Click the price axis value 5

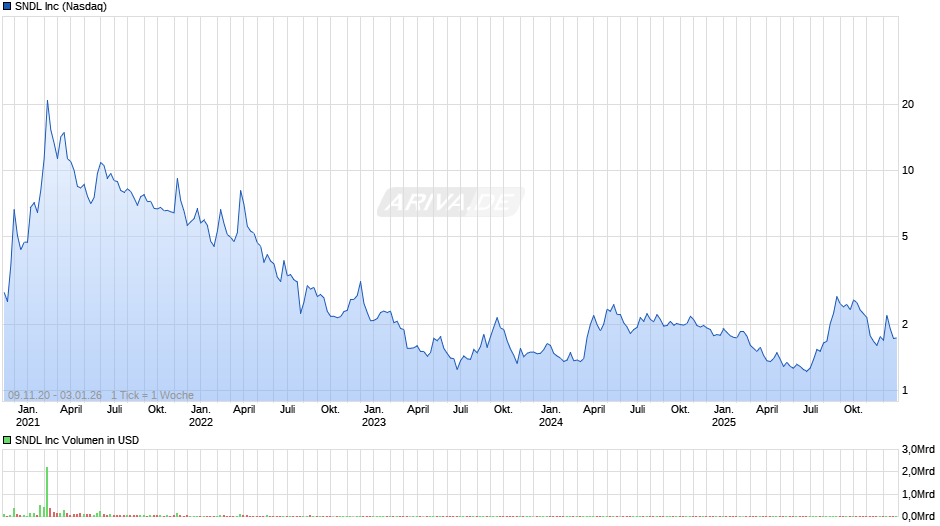905,236
